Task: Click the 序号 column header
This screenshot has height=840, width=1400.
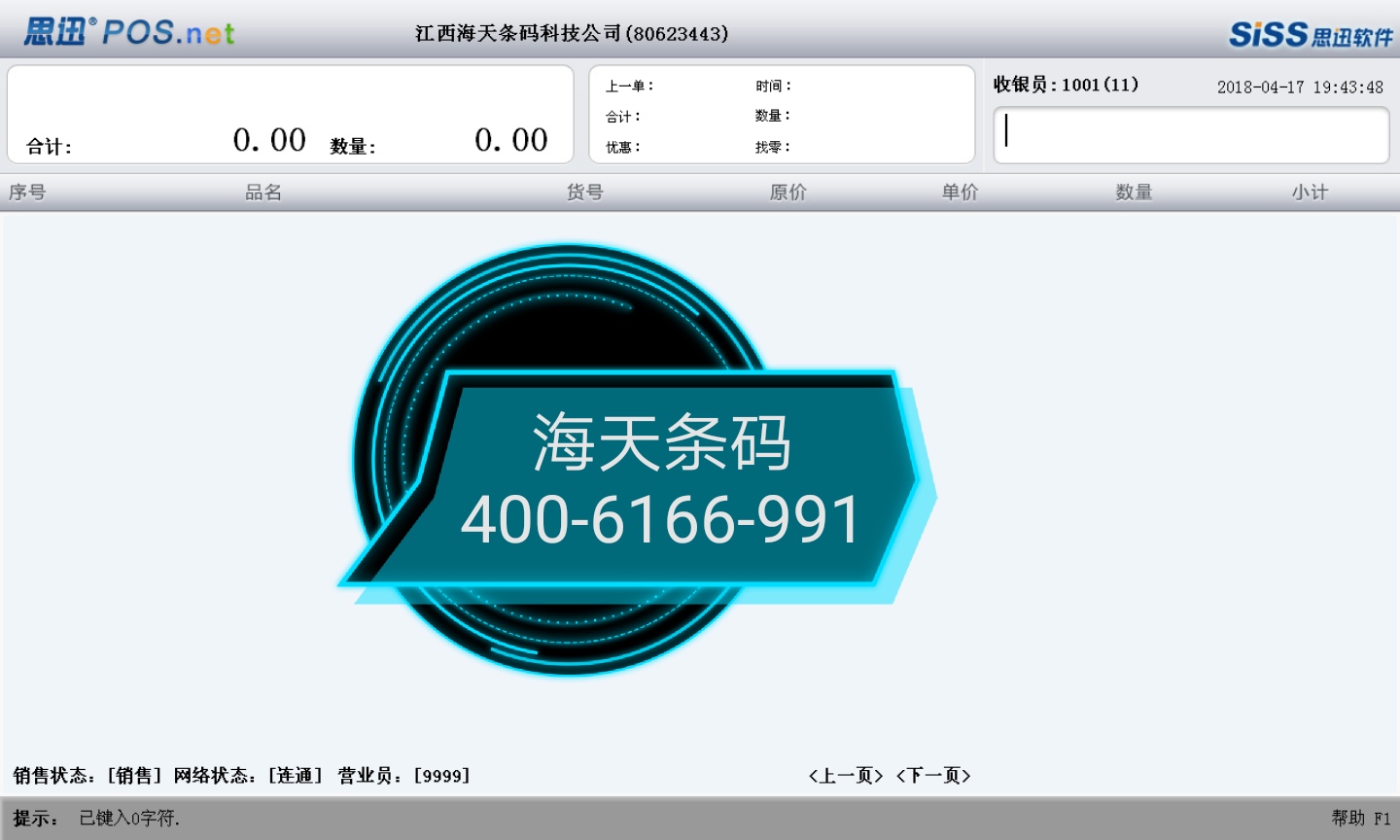Action: pos(27,192)
